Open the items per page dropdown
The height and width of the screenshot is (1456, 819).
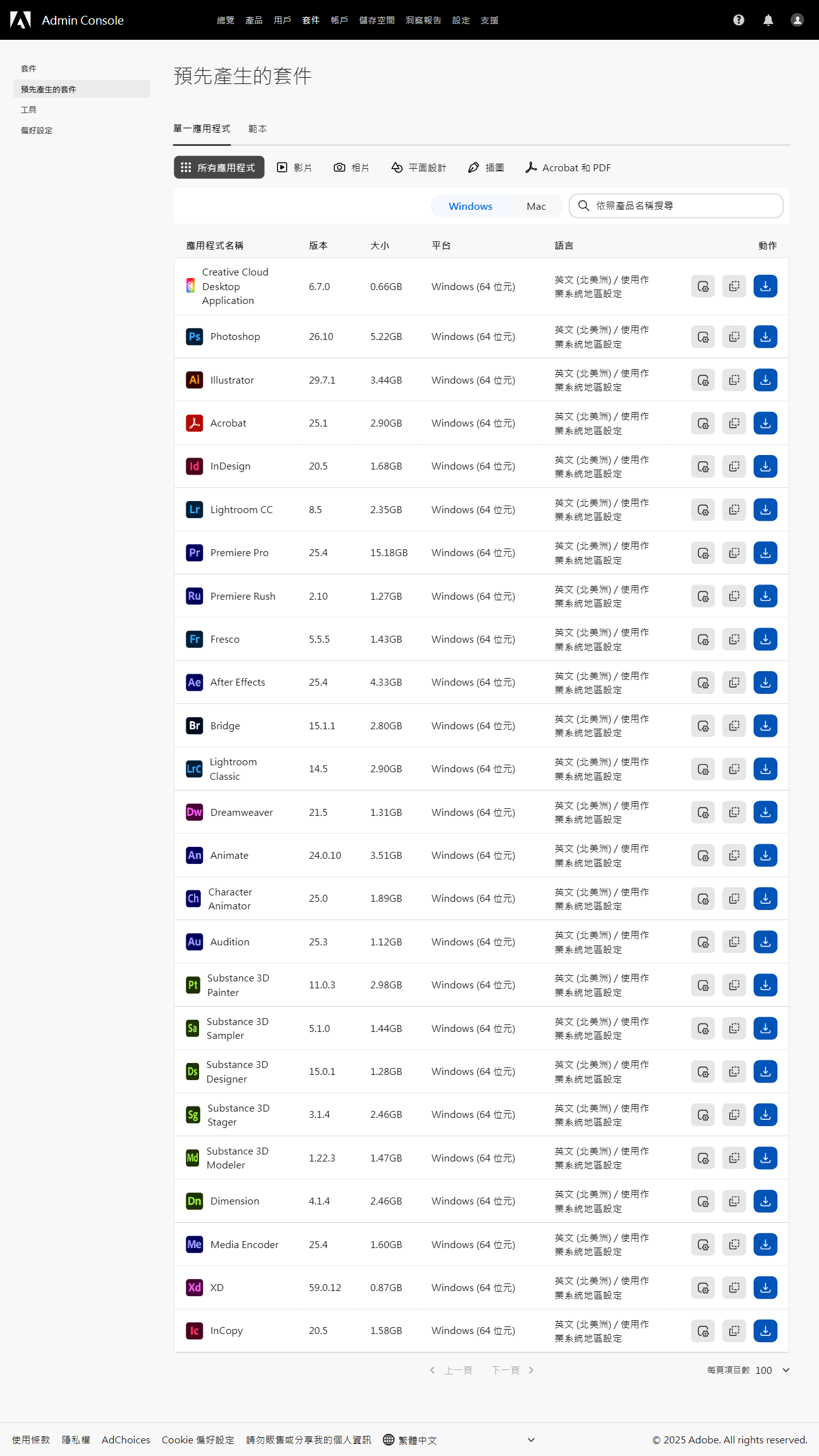click(773, 1370)
